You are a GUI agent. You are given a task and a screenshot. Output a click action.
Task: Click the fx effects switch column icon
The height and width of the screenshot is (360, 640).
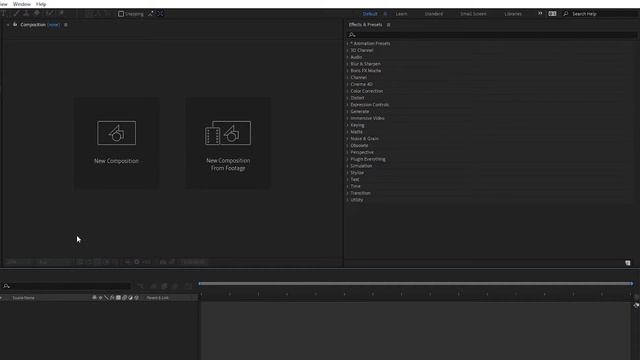tap(112, 298)
